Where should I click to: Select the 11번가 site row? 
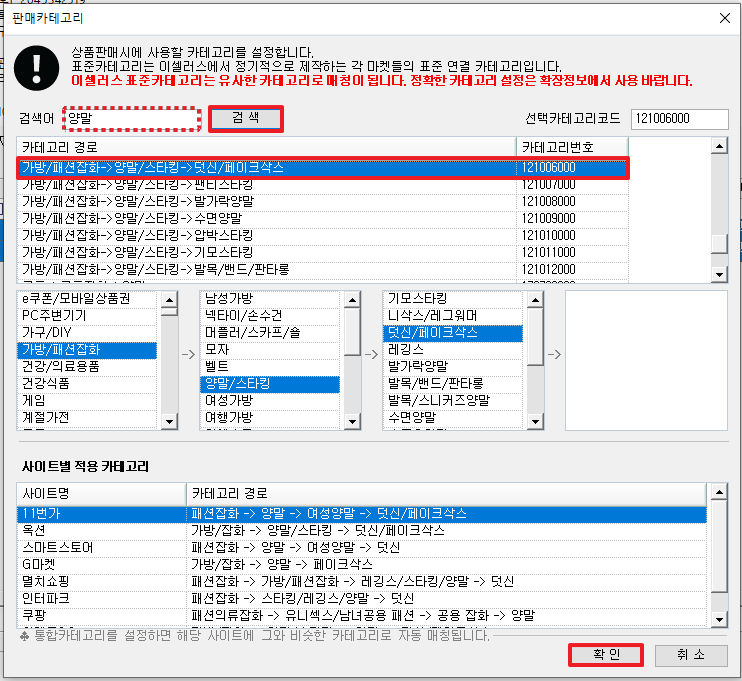362,514
